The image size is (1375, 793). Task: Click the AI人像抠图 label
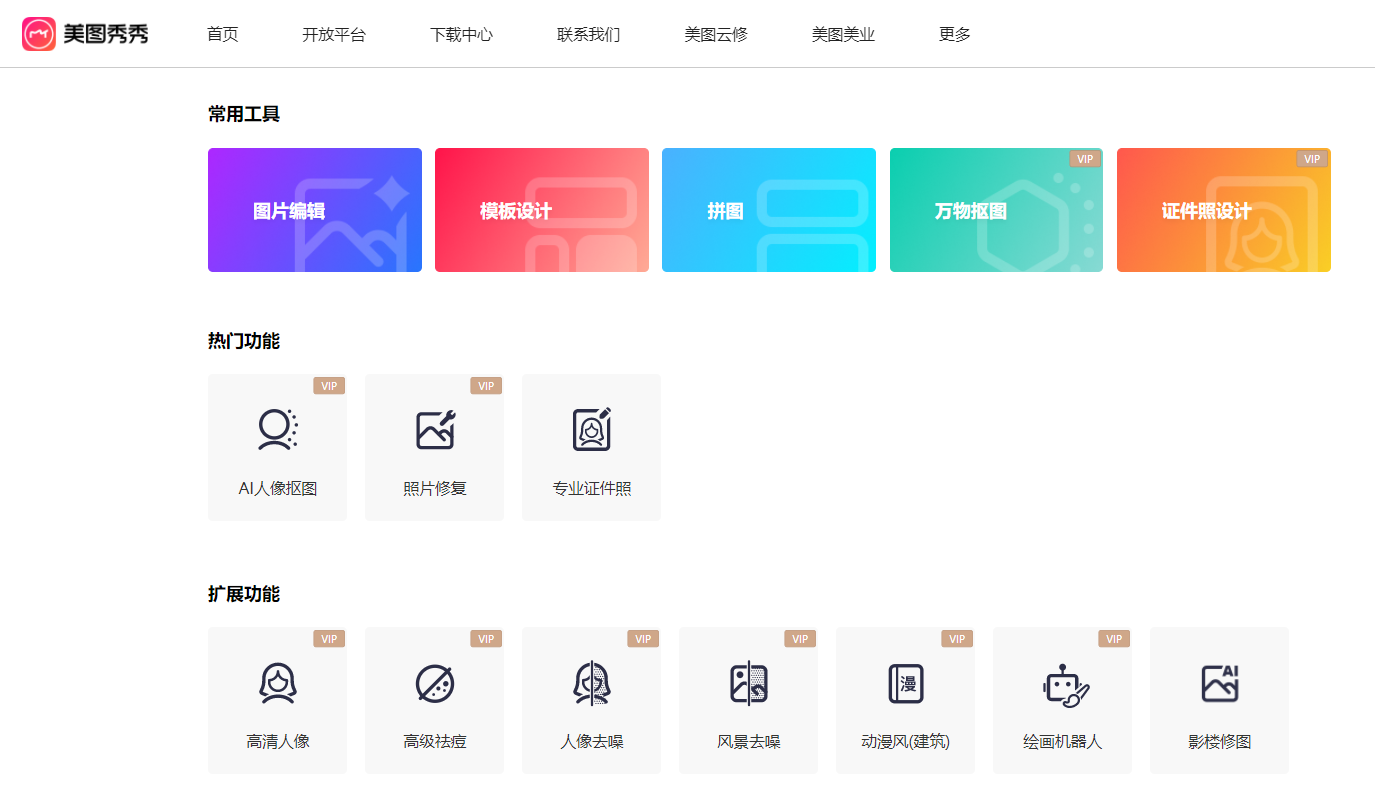point(278,489)
